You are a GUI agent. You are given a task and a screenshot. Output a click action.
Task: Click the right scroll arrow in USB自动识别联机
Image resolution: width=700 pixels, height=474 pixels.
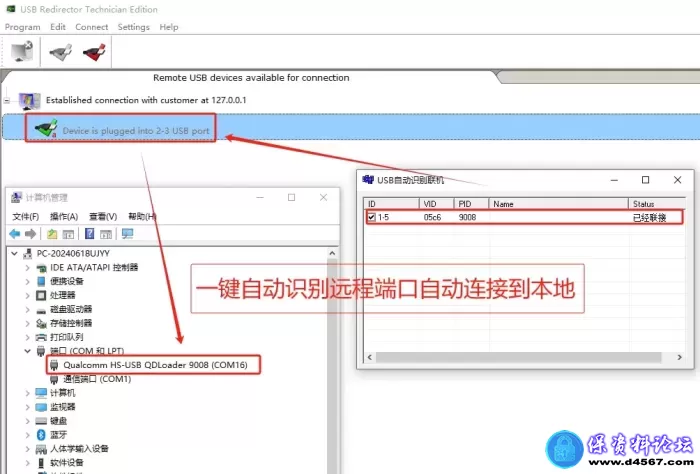[679, 357]
